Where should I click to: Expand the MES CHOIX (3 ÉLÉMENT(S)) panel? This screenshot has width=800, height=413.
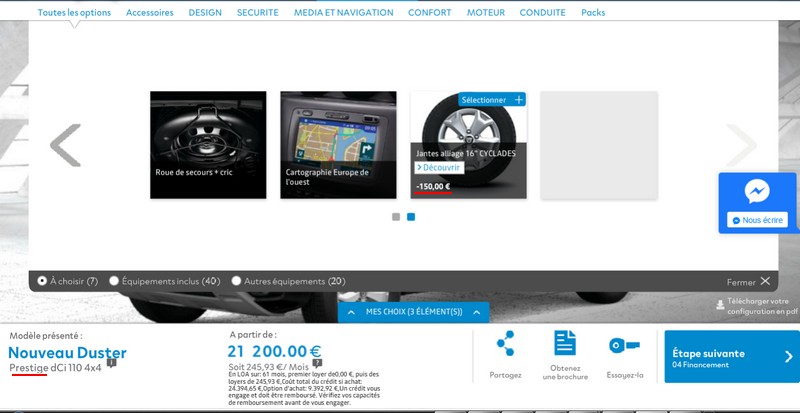tap(414, 312)
